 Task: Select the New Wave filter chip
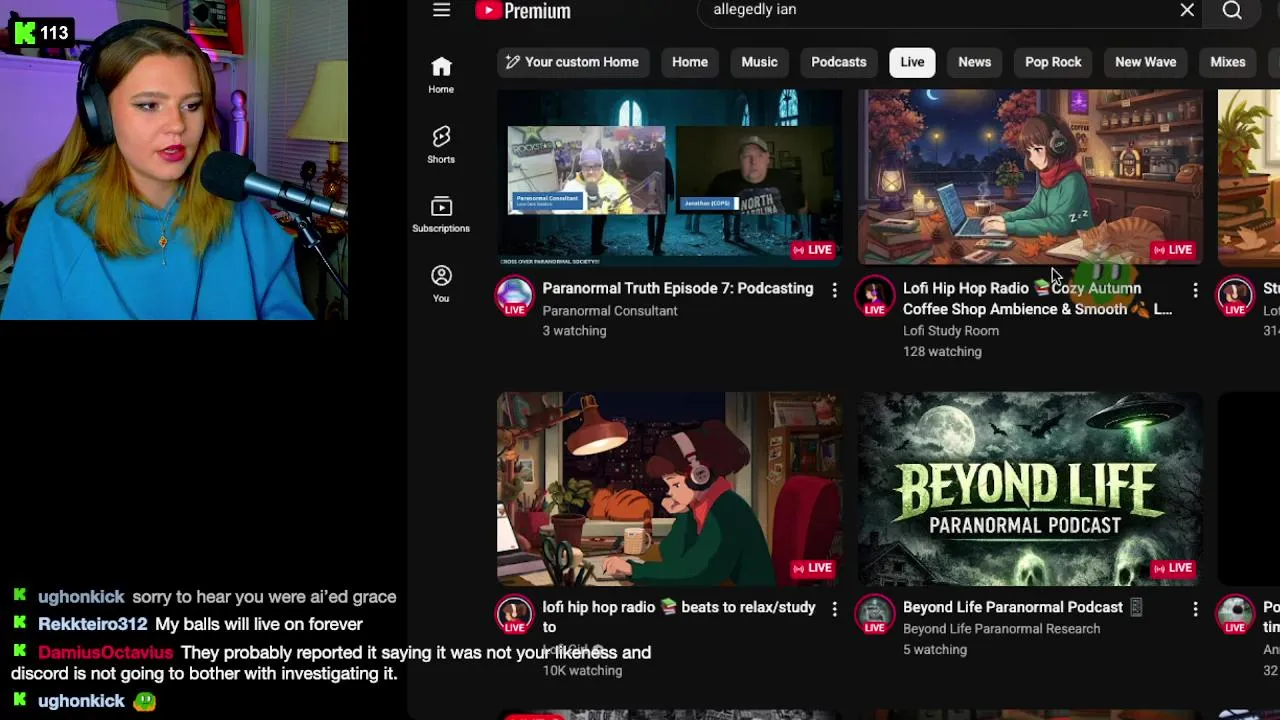pos(1146,62)
